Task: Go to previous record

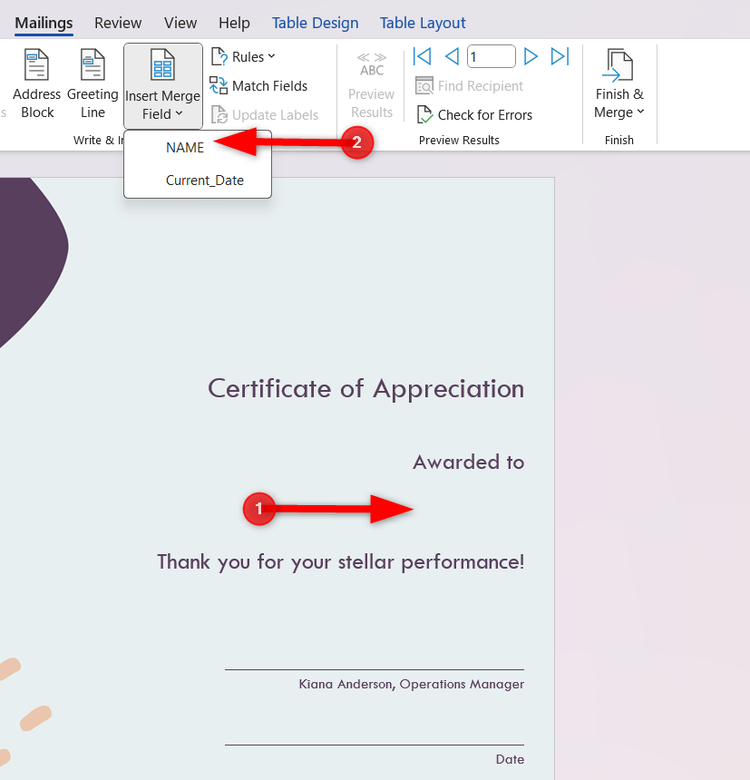Action: 452,56
